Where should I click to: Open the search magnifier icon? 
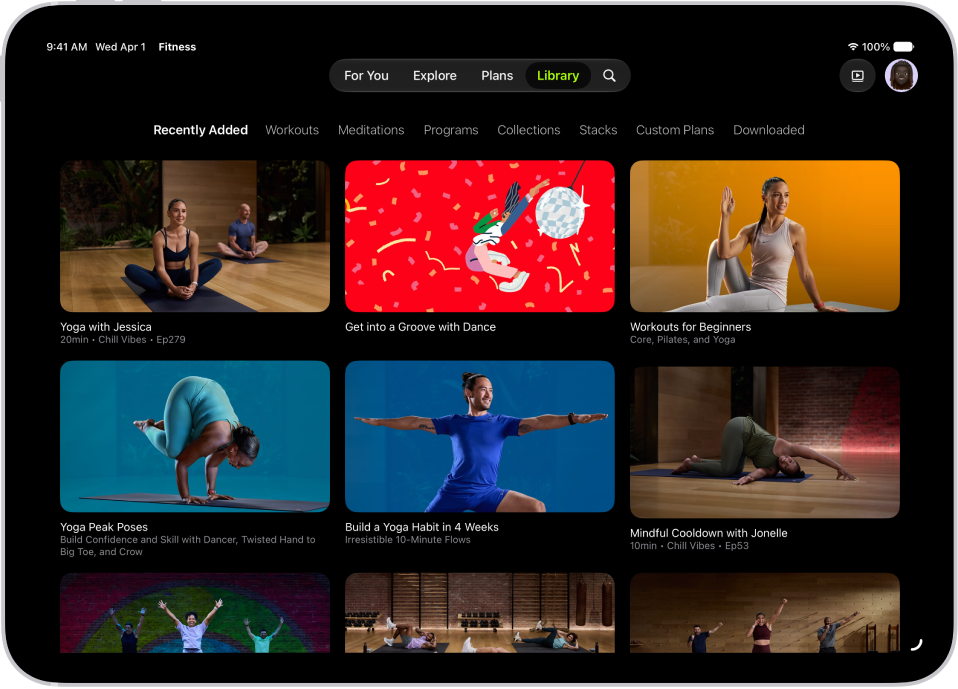(x=609, y=76)
